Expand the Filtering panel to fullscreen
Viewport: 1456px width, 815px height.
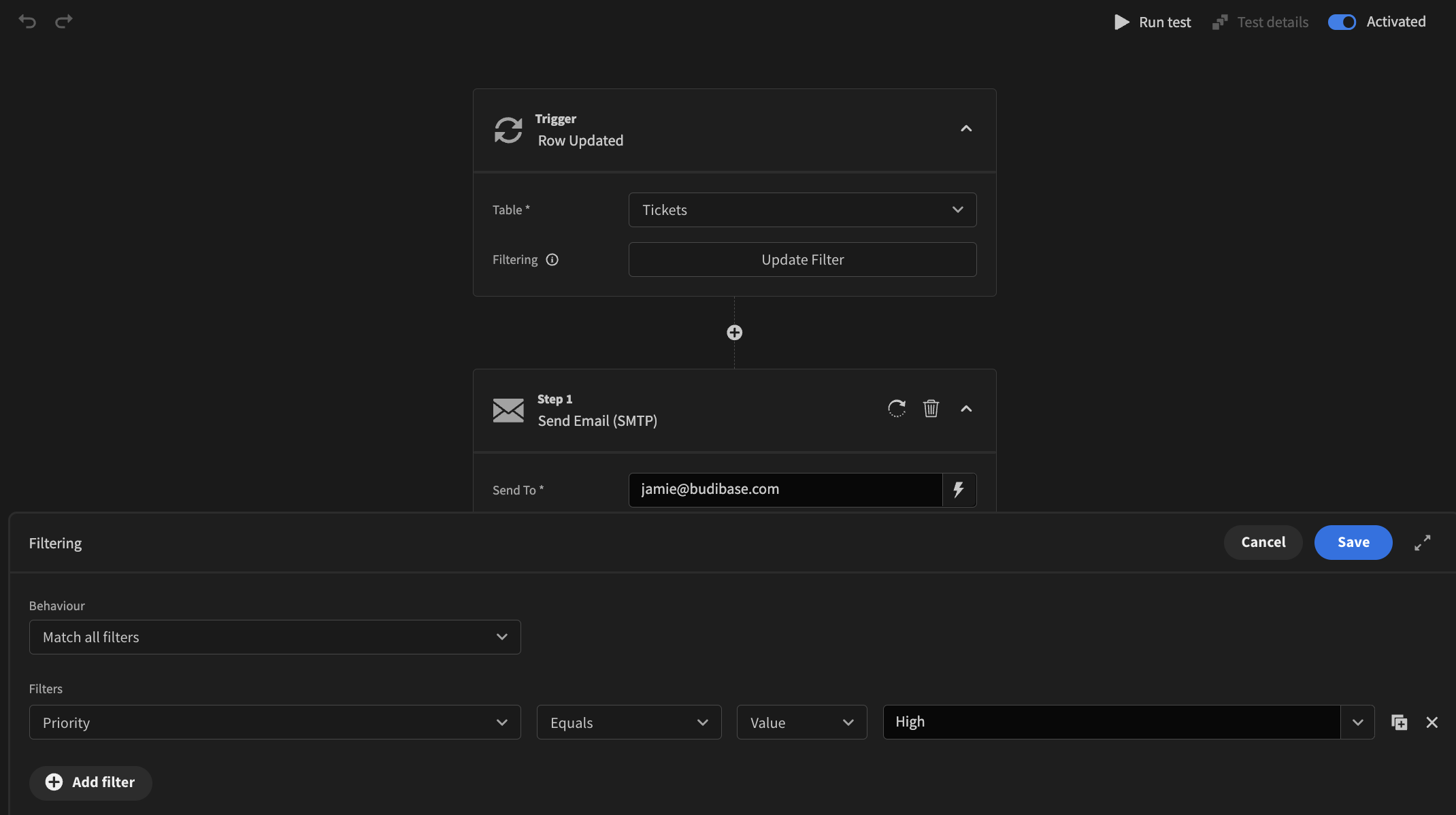point(1422,543)
